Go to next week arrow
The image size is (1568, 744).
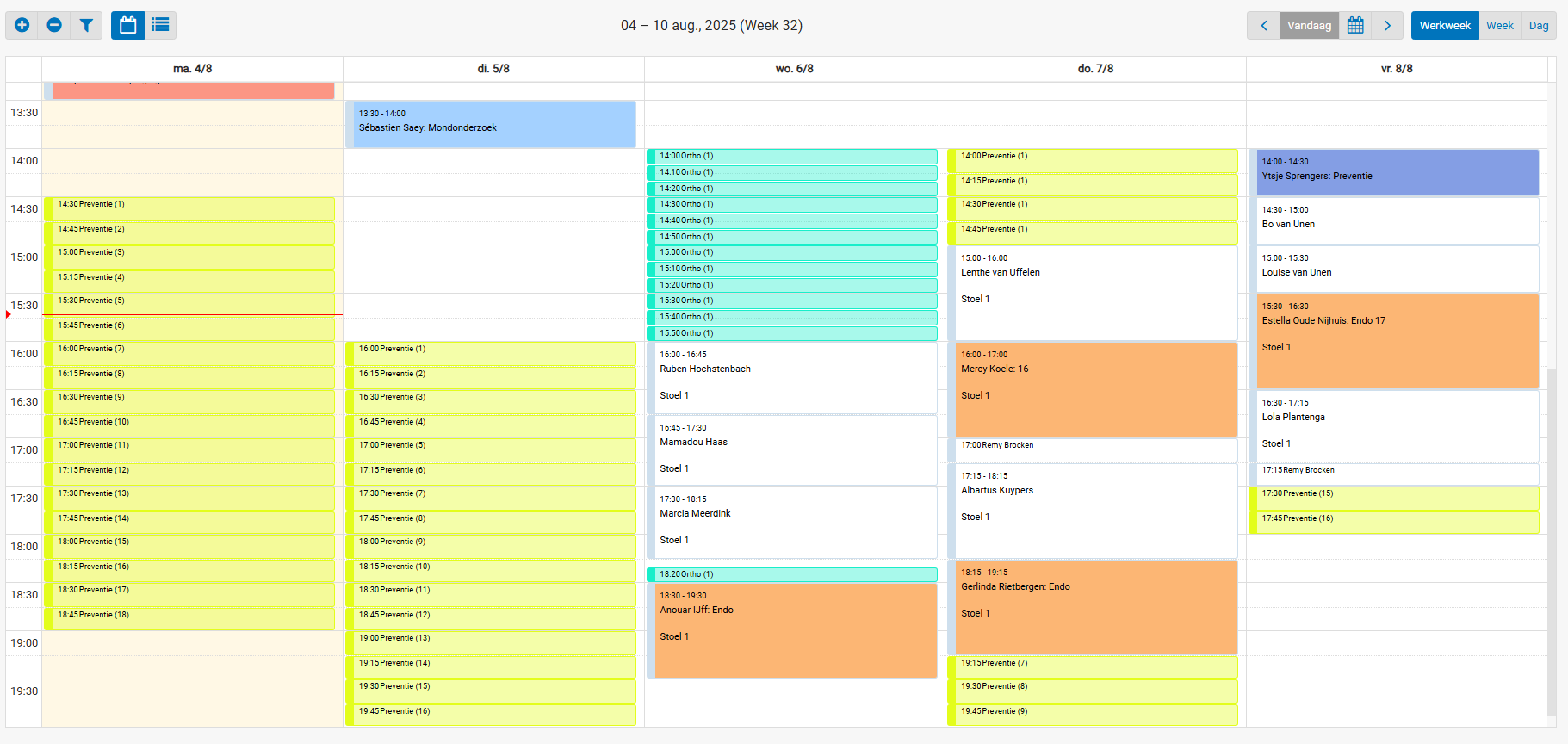1387,25
